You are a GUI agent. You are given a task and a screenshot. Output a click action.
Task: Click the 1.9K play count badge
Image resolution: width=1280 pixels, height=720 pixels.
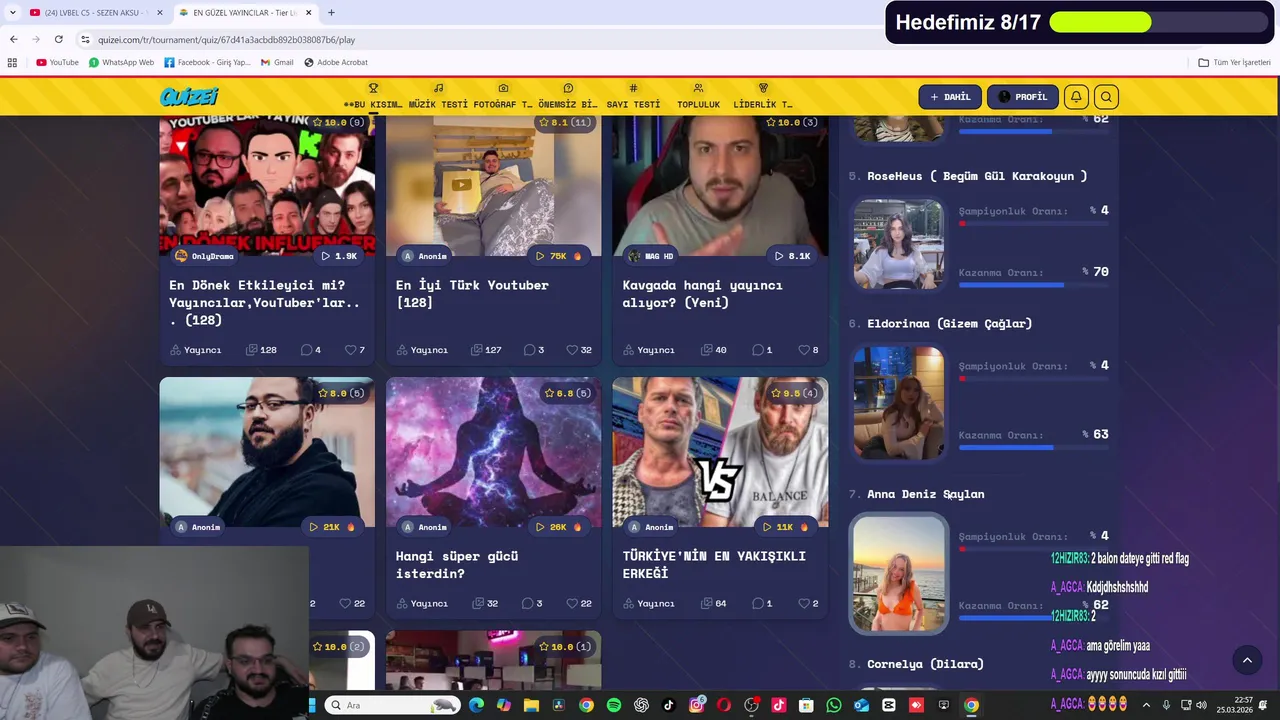pyautogui.click(x=339, y=256)
